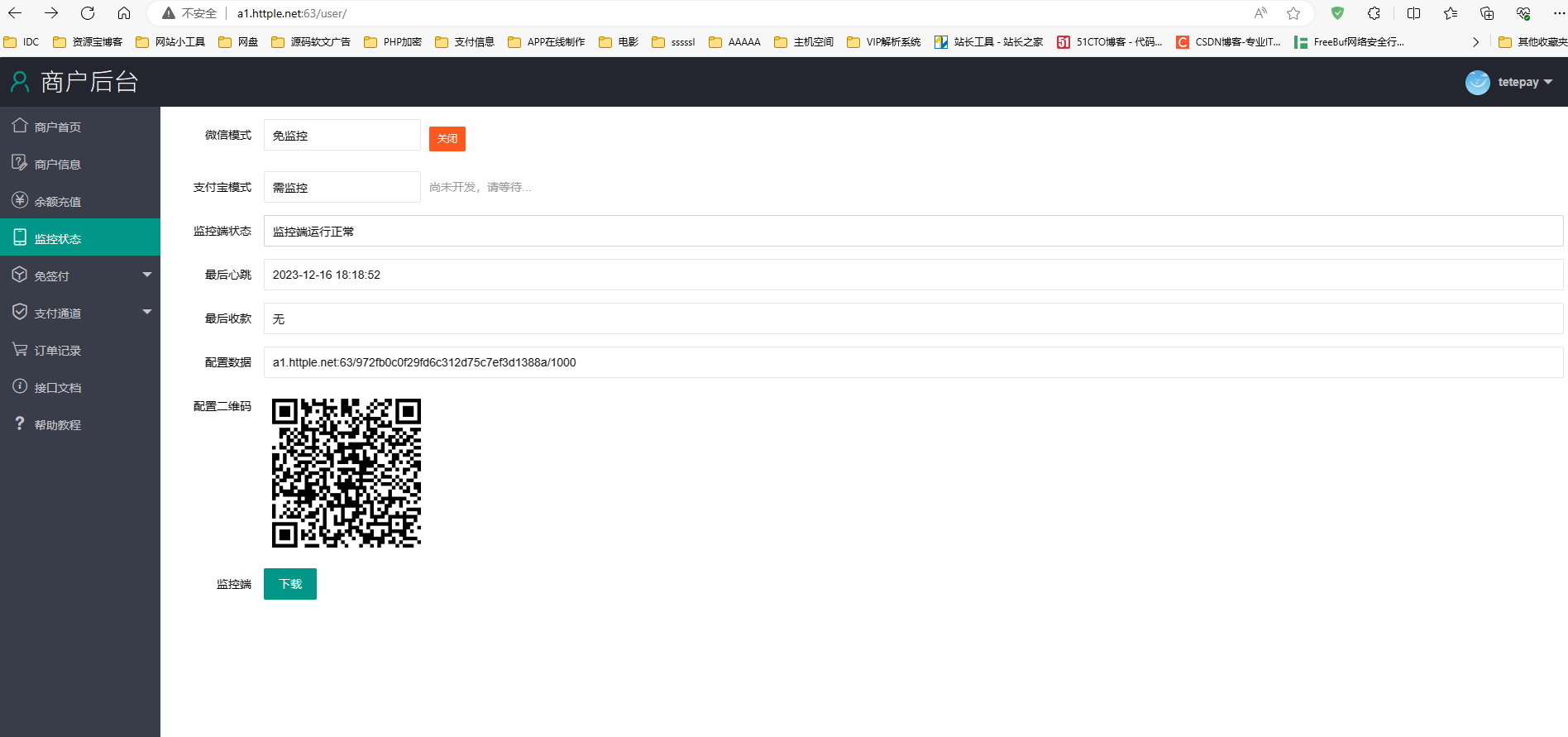
Task: Open the extensions puzzle icon
Action: (1374, 13)
